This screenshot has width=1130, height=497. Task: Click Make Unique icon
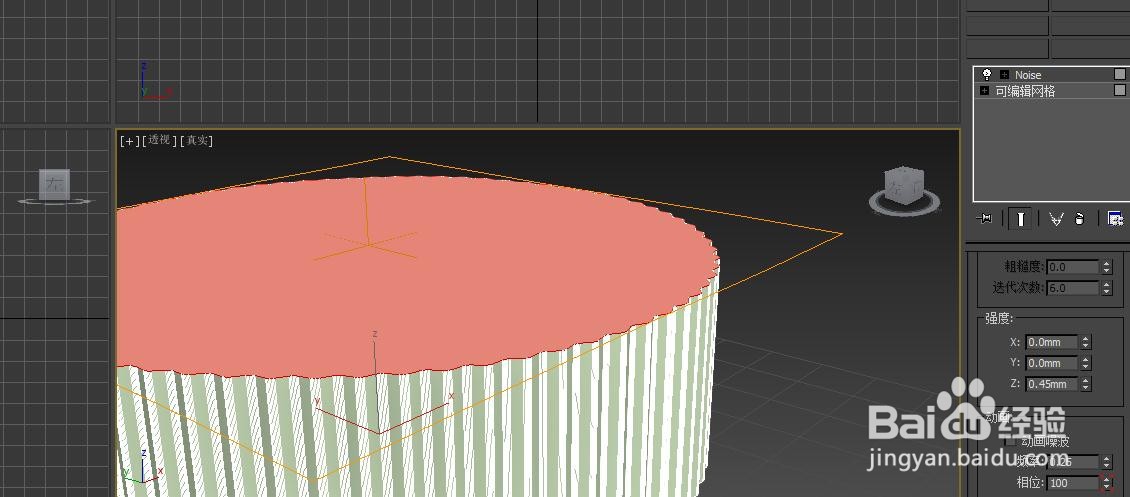1056,219
